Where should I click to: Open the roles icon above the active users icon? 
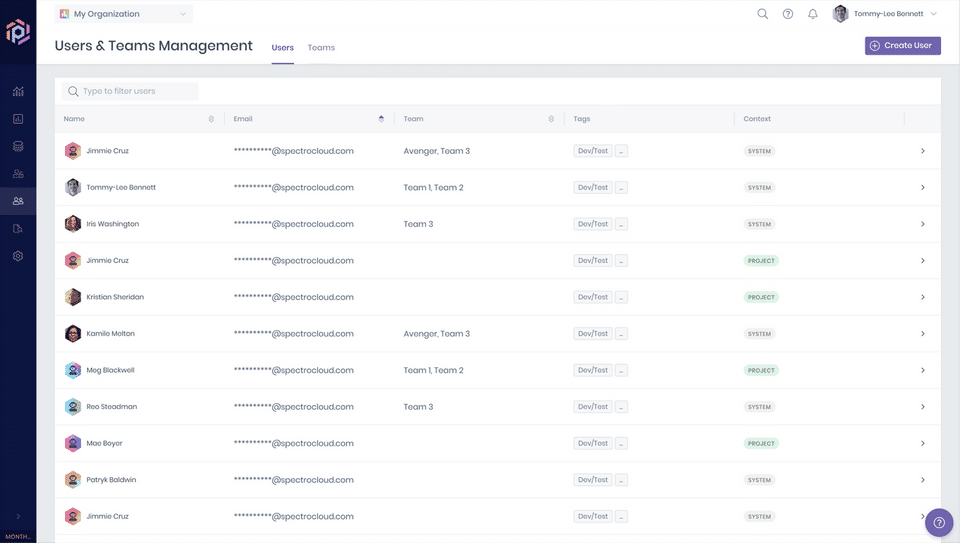click(18, 174)
